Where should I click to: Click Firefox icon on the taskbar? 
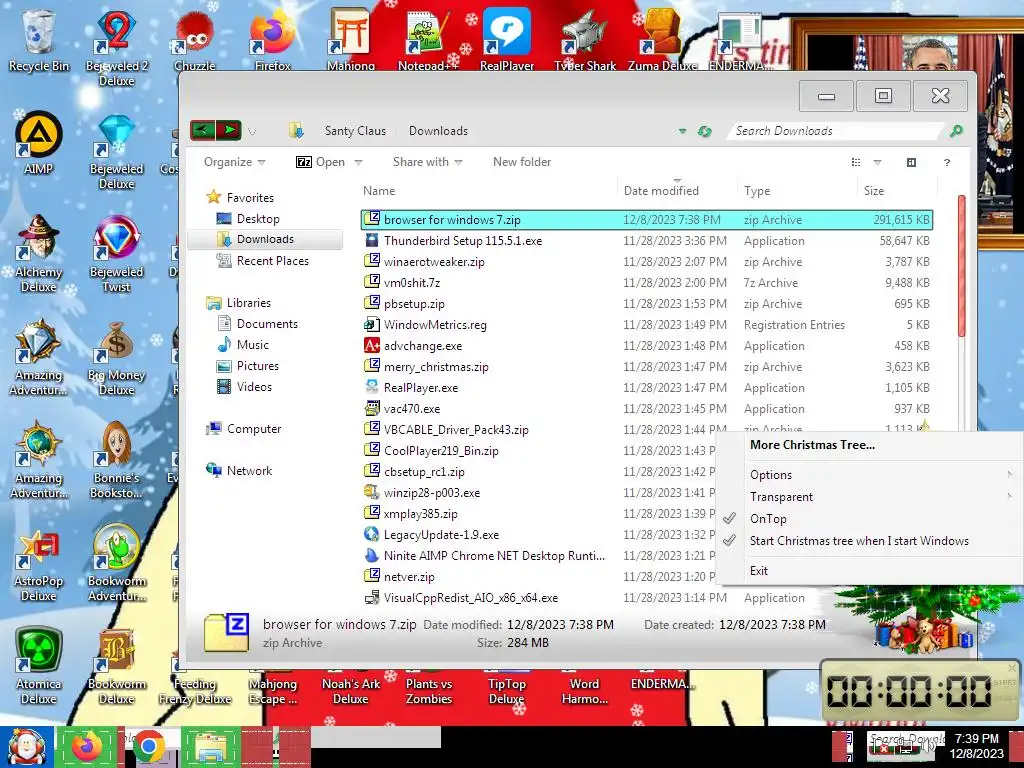tap(88, 747)
